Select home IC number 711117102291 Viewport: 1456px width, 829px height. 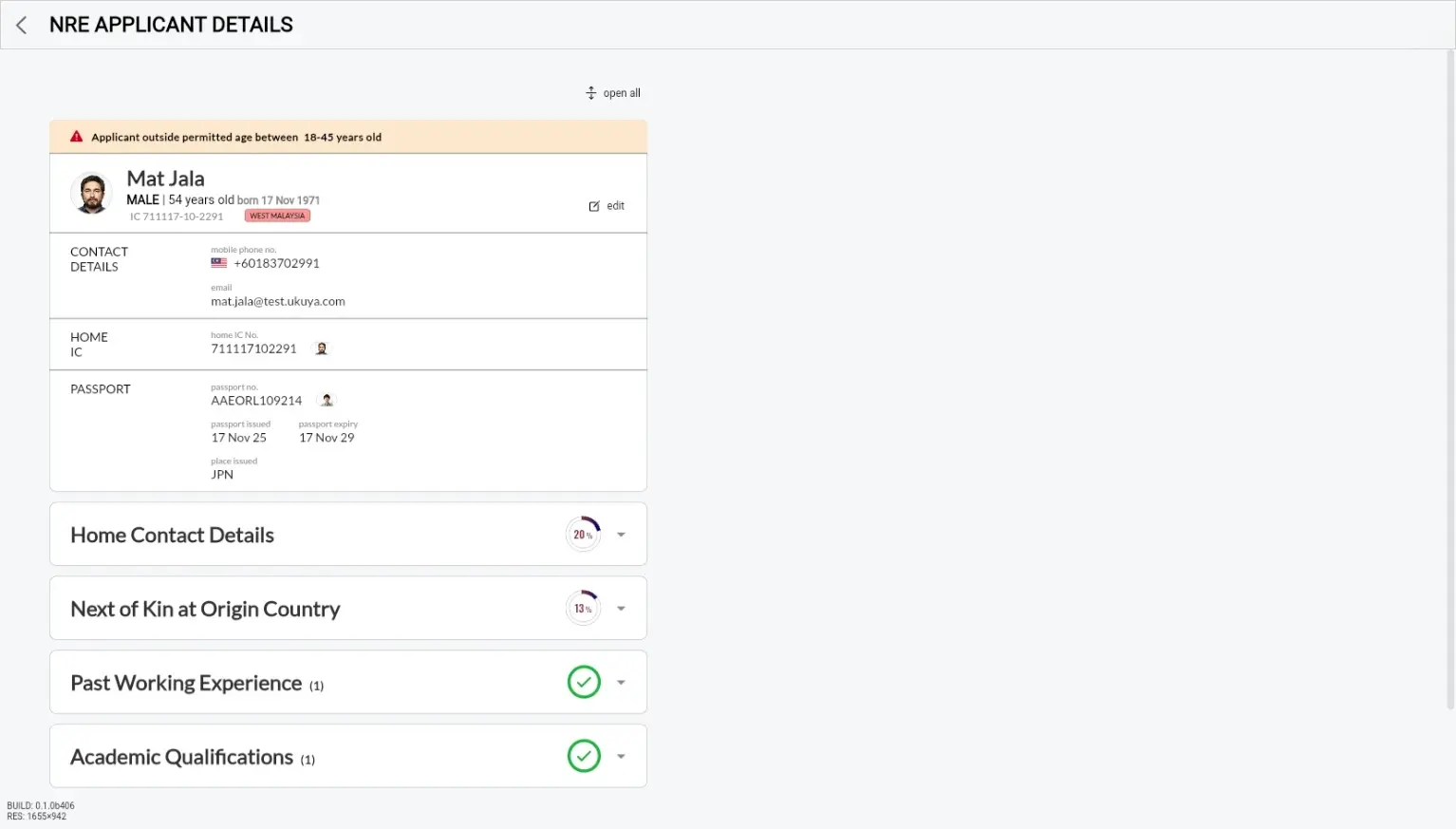[253, 349]
